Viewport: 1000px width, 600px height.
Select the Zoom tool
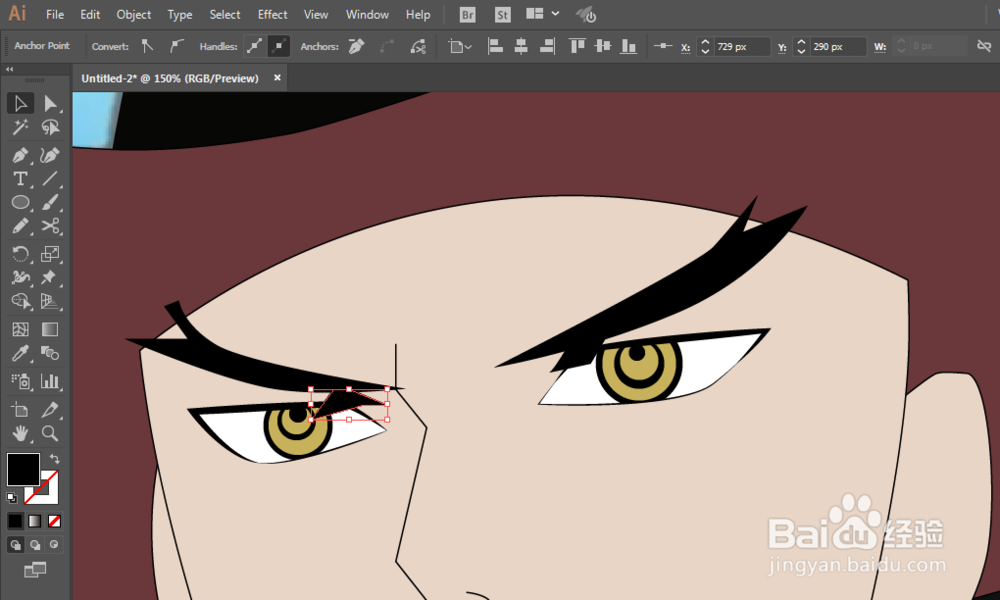tap(50, 434)
